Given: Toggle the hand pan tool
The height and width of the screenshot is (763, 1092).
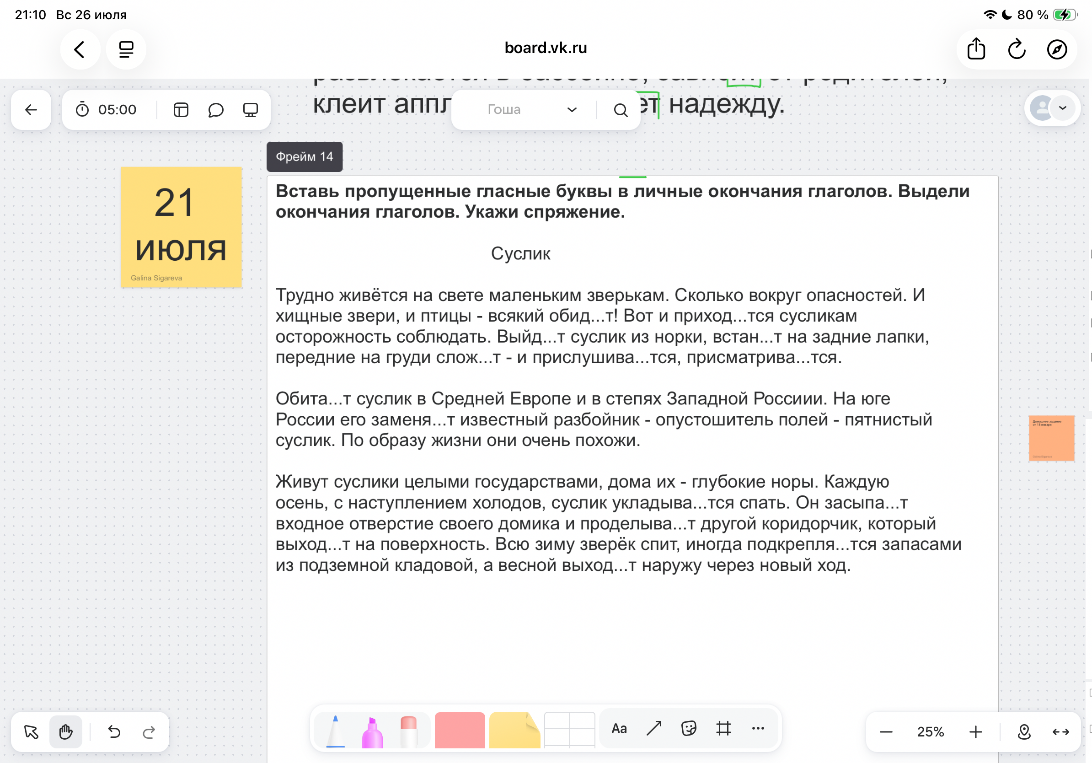Looking at the screenshot, I should click(x=65, y=732).
